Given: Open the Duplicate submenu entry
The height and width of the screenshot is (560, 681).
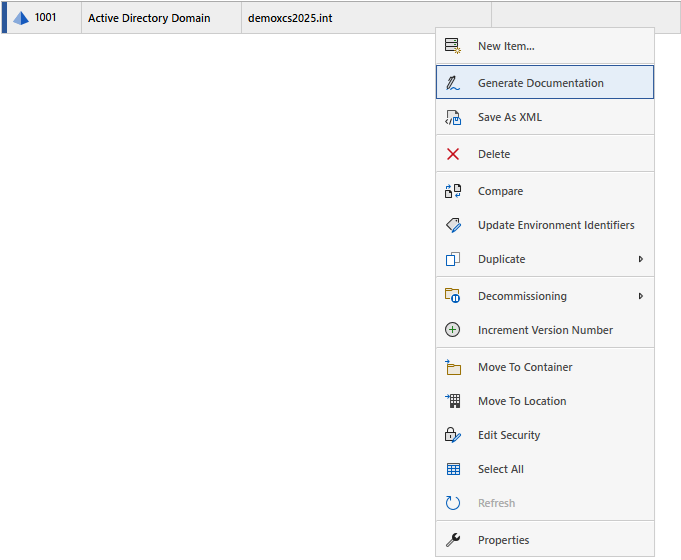Looking at the screenshot, I should click(x=501, y=259).
